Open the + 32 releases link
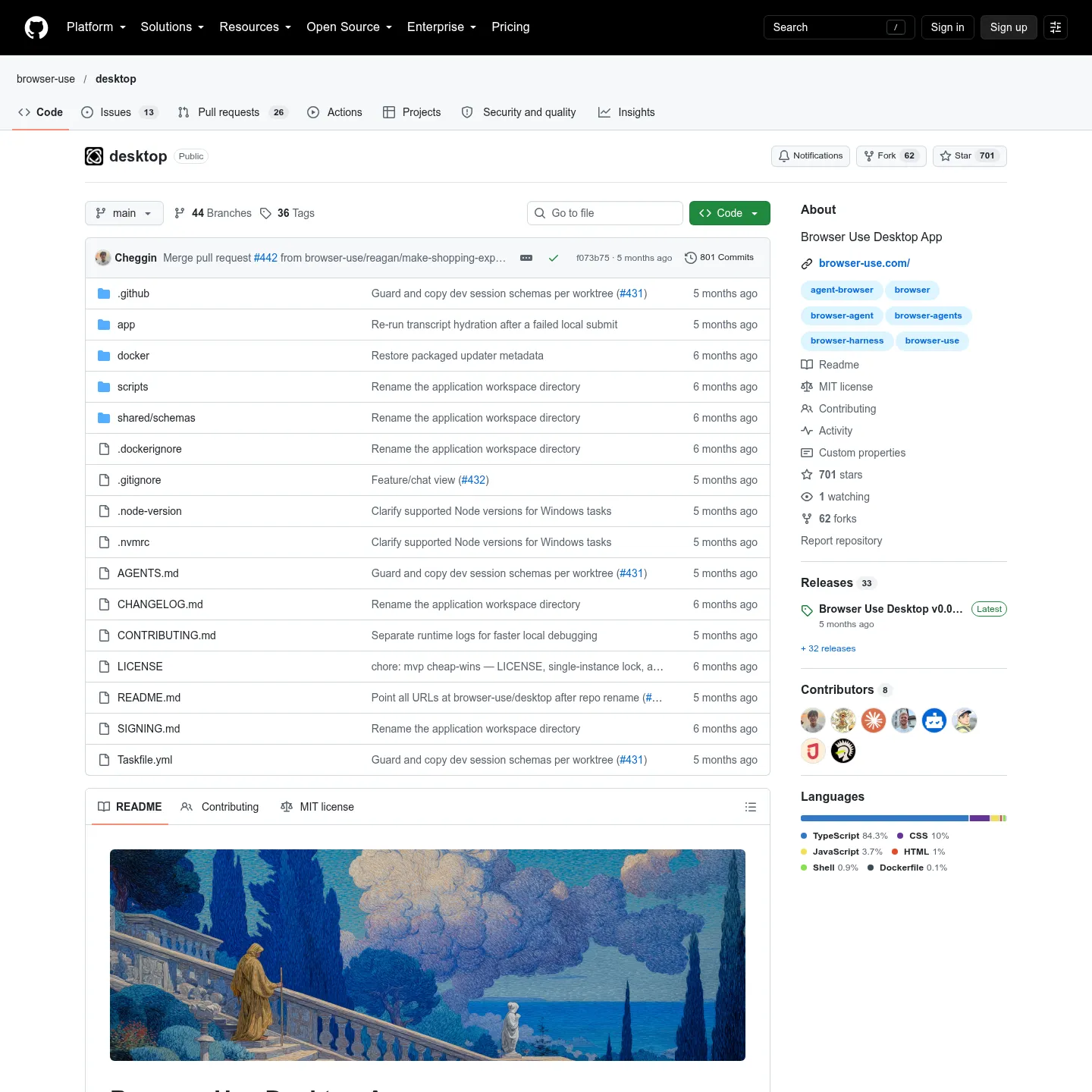This screenshot has width=1092, height=1092. (x=828, y=648)
